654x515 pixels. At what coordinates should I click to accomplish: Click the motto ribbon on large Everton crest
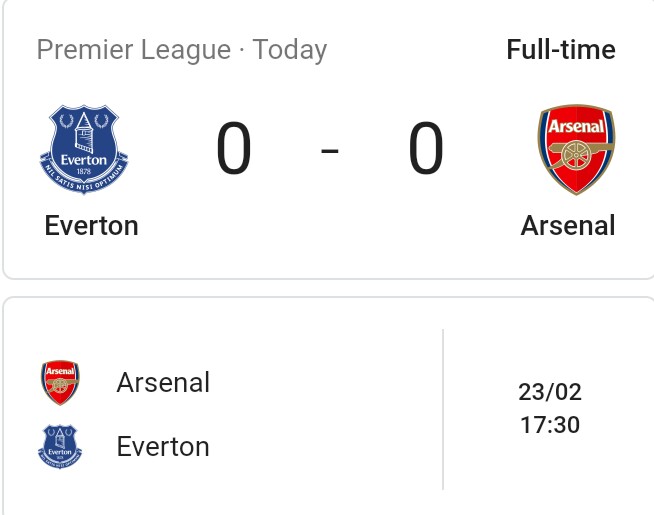(x=84, y=180)
